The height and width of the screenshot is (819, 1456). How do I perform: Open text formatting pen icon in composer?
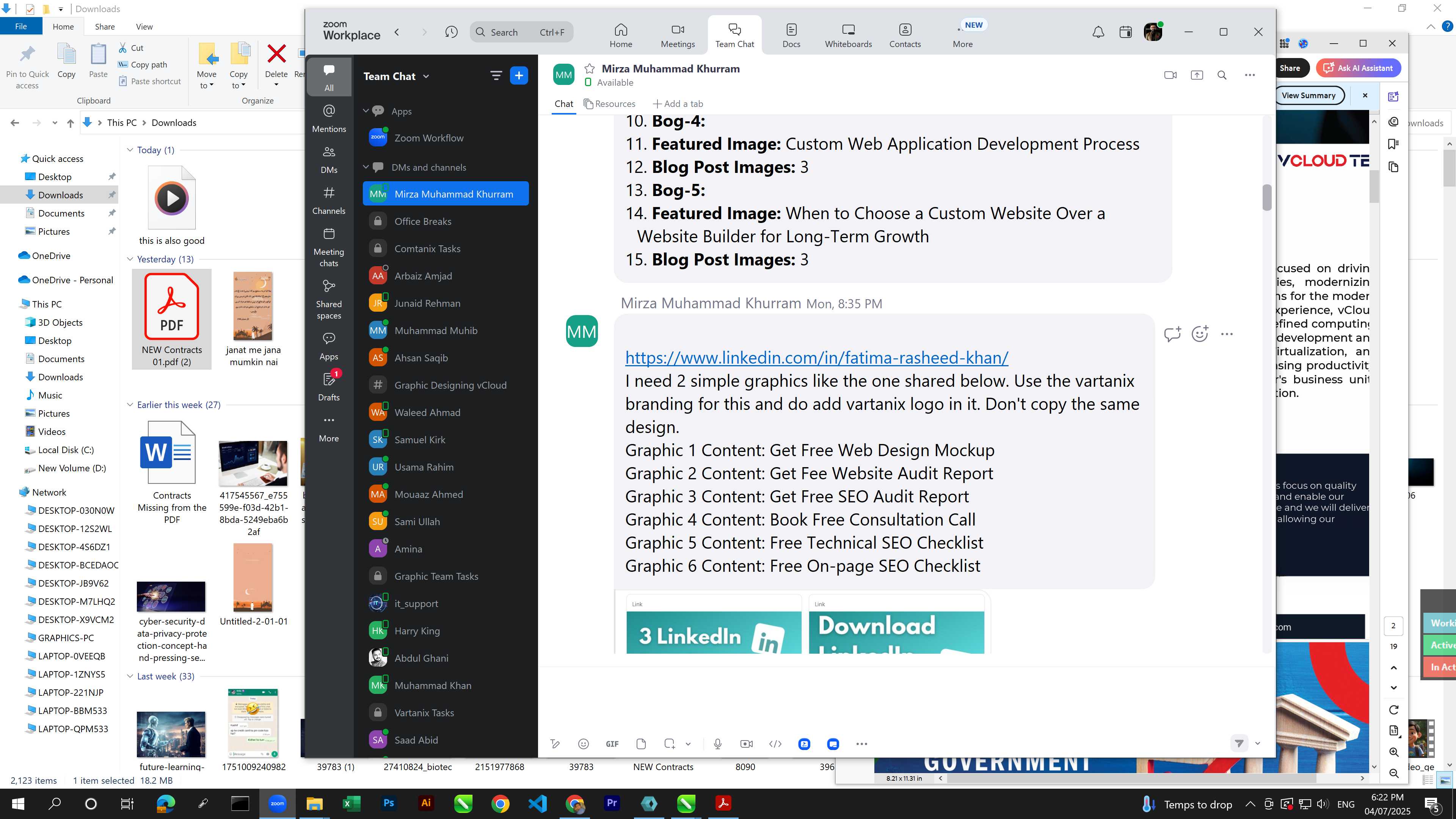coord(555,744)
